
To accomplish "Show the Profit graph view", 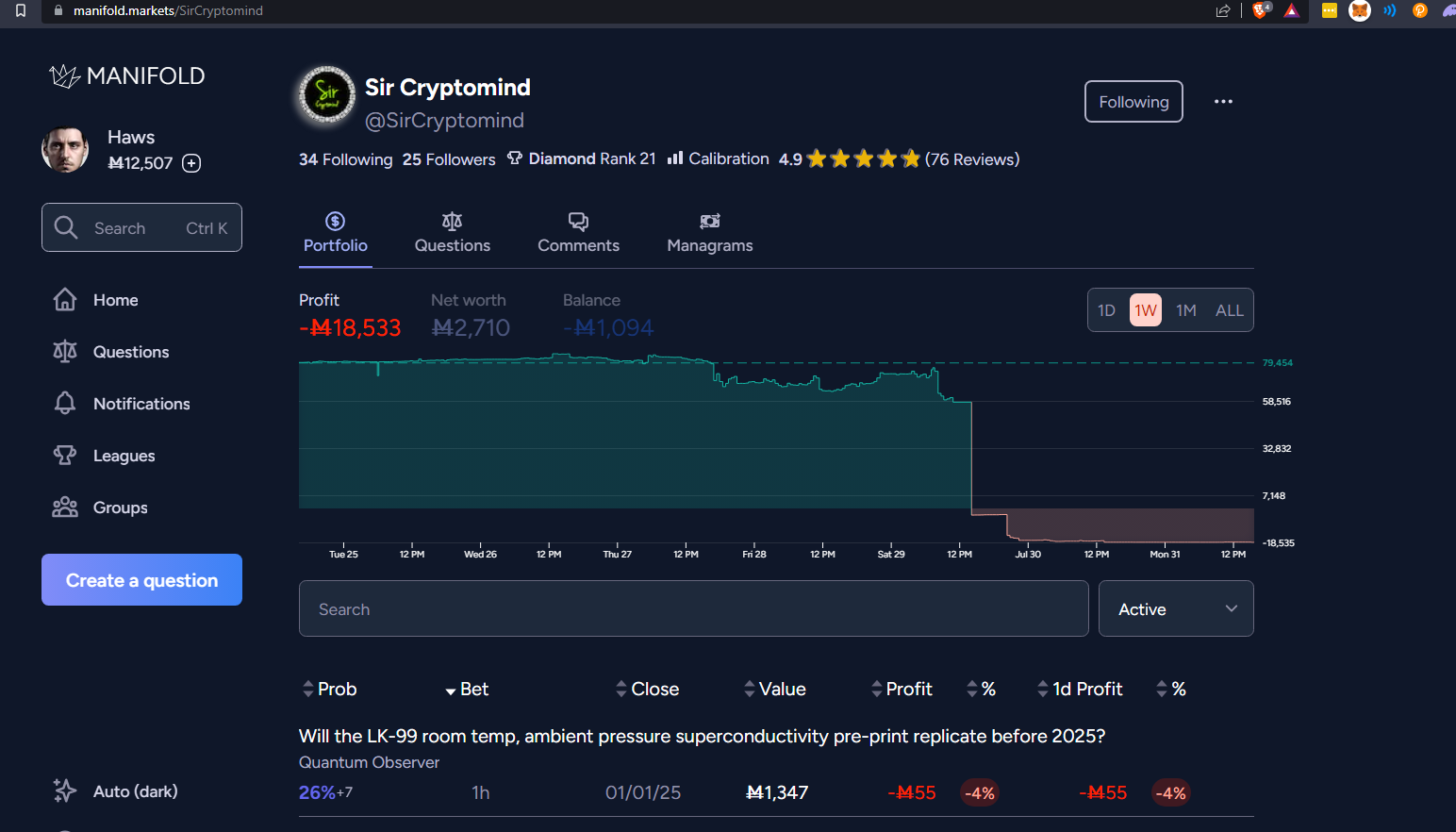I will click(x=350, y=316).
